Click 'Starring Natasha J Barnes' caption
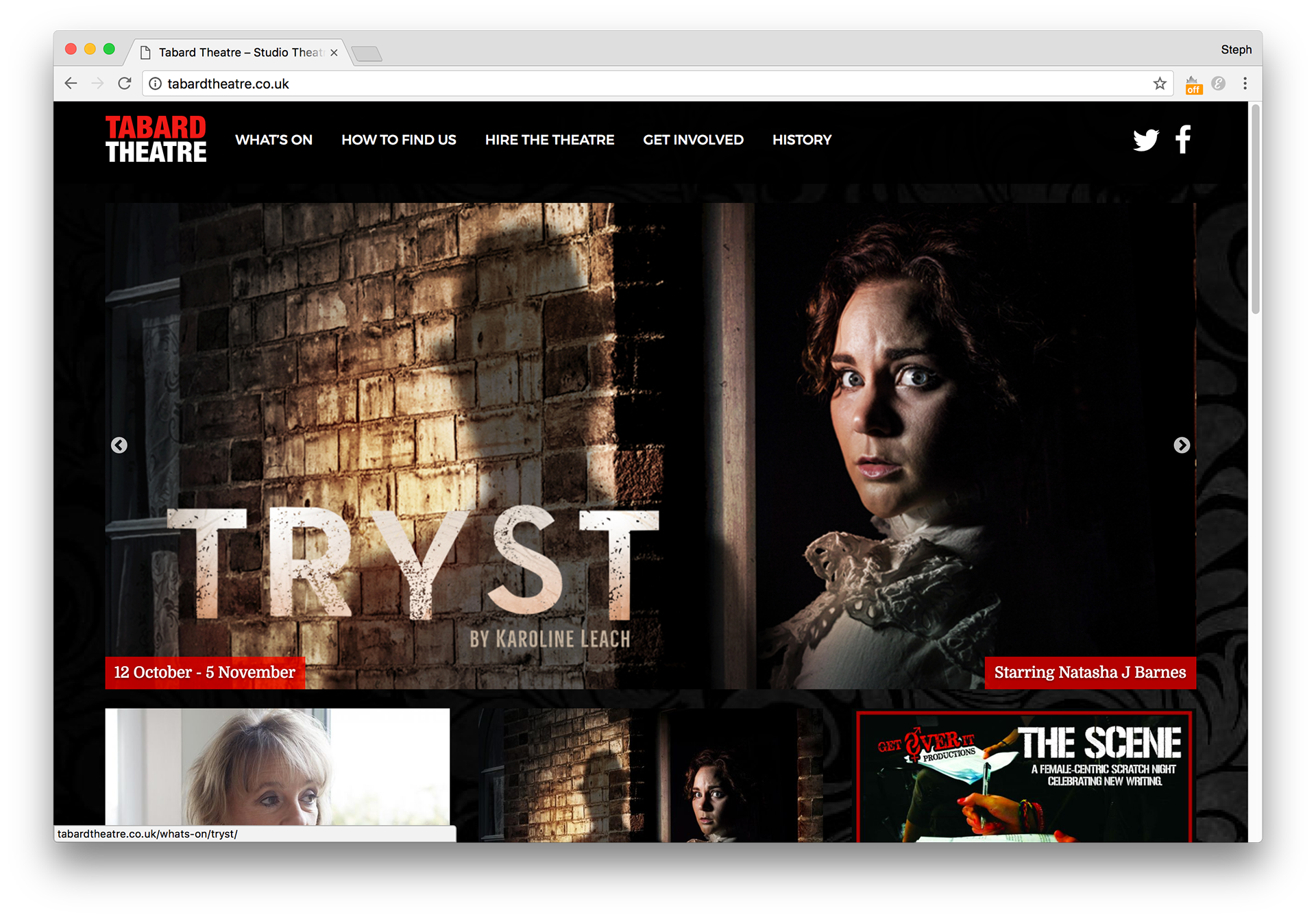 1090,672
